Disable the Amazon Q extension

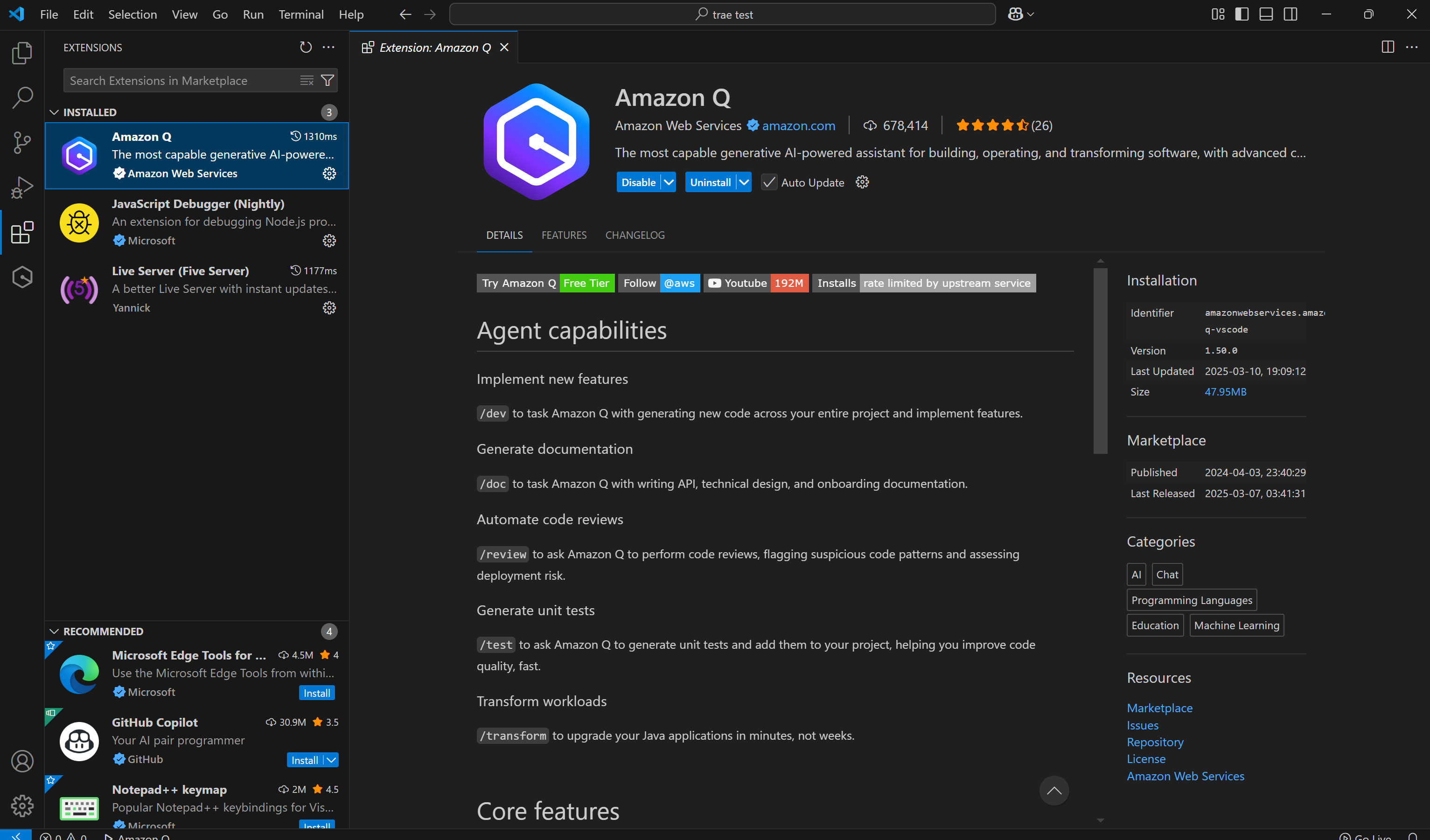point(638,182)
